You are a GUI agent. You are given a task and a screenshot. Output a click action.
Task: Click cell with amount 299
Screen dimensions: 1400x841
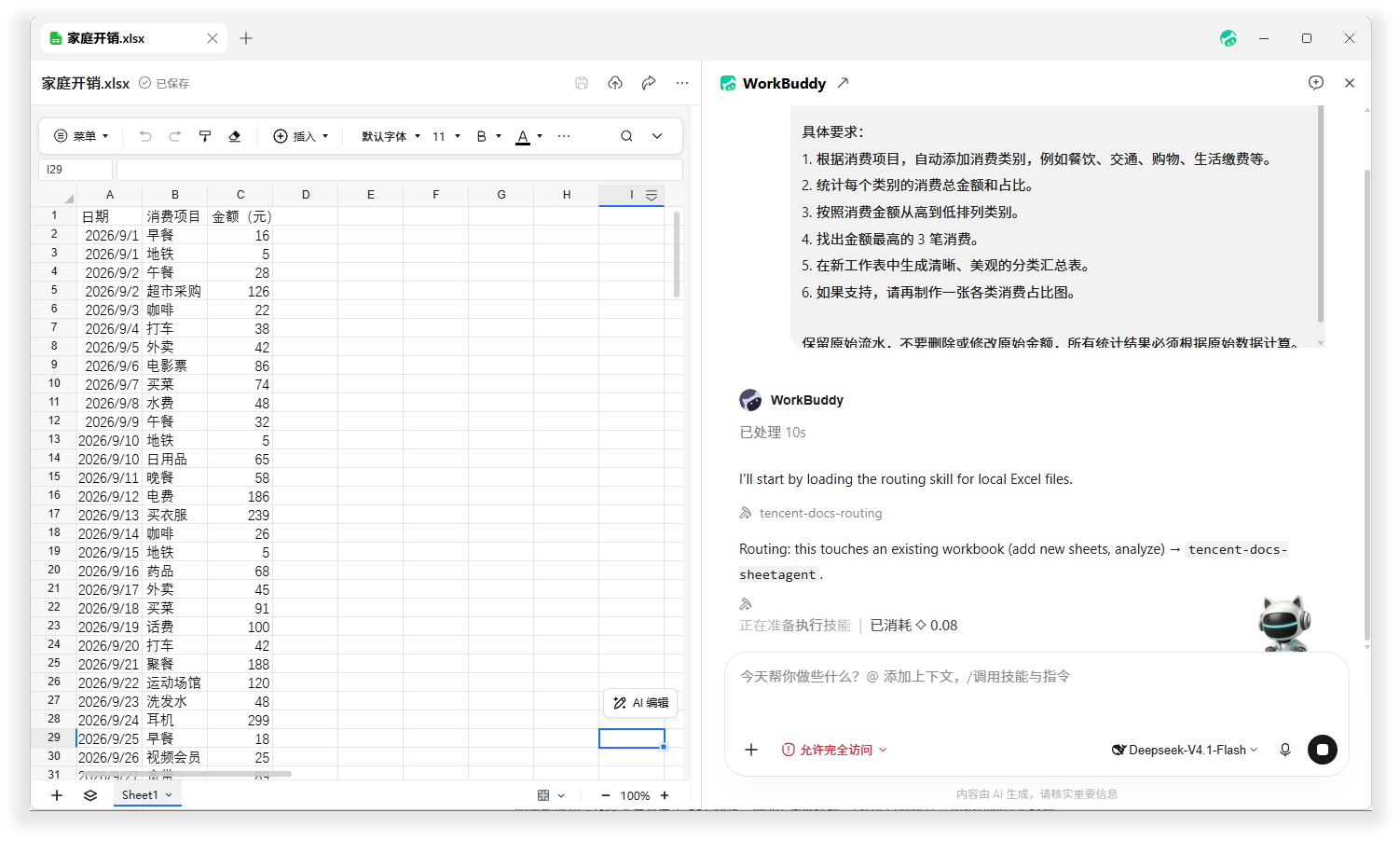click(x=240, y=720)
